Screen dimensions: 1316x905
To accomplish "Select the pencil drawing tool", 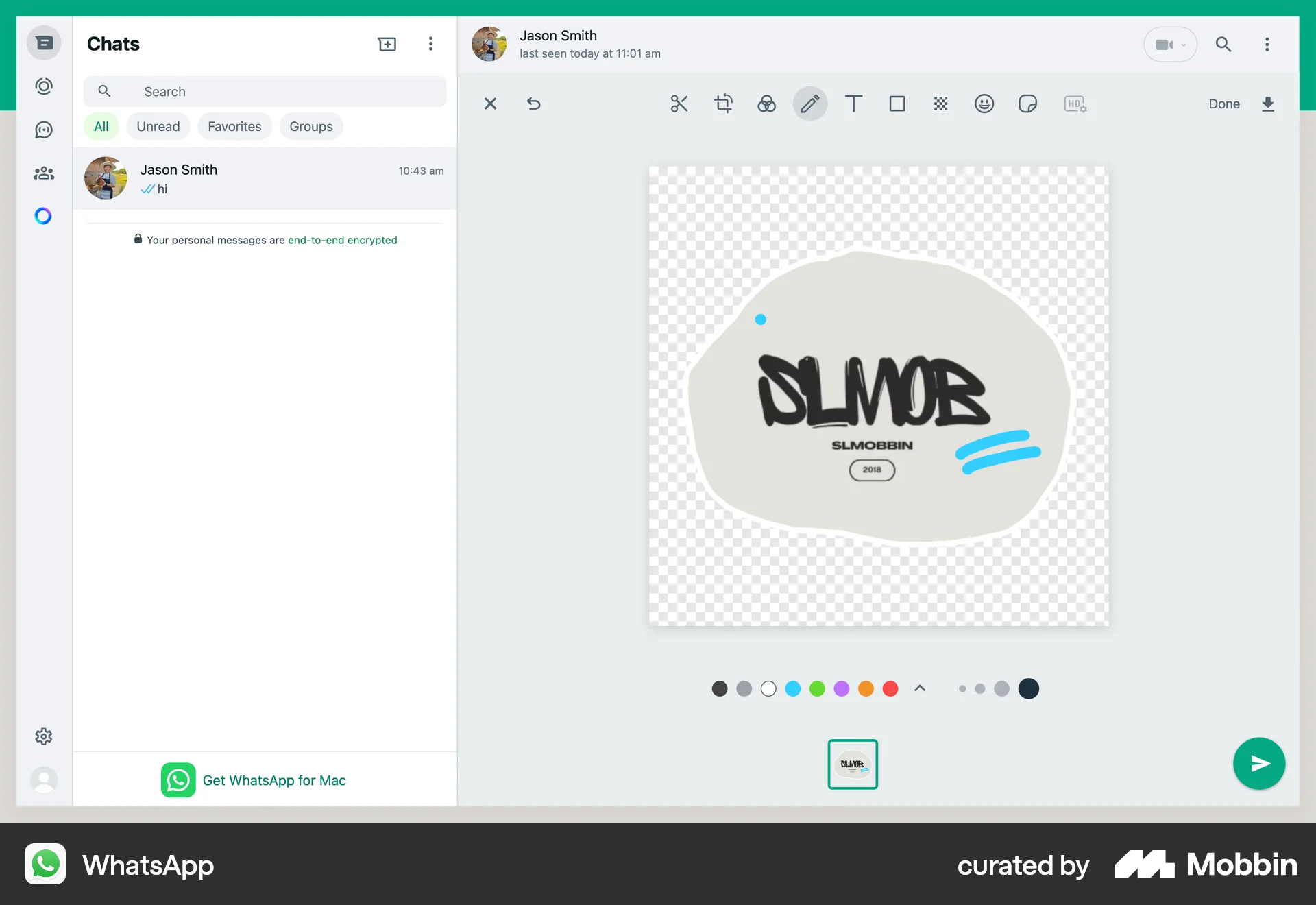I will 809,104.
